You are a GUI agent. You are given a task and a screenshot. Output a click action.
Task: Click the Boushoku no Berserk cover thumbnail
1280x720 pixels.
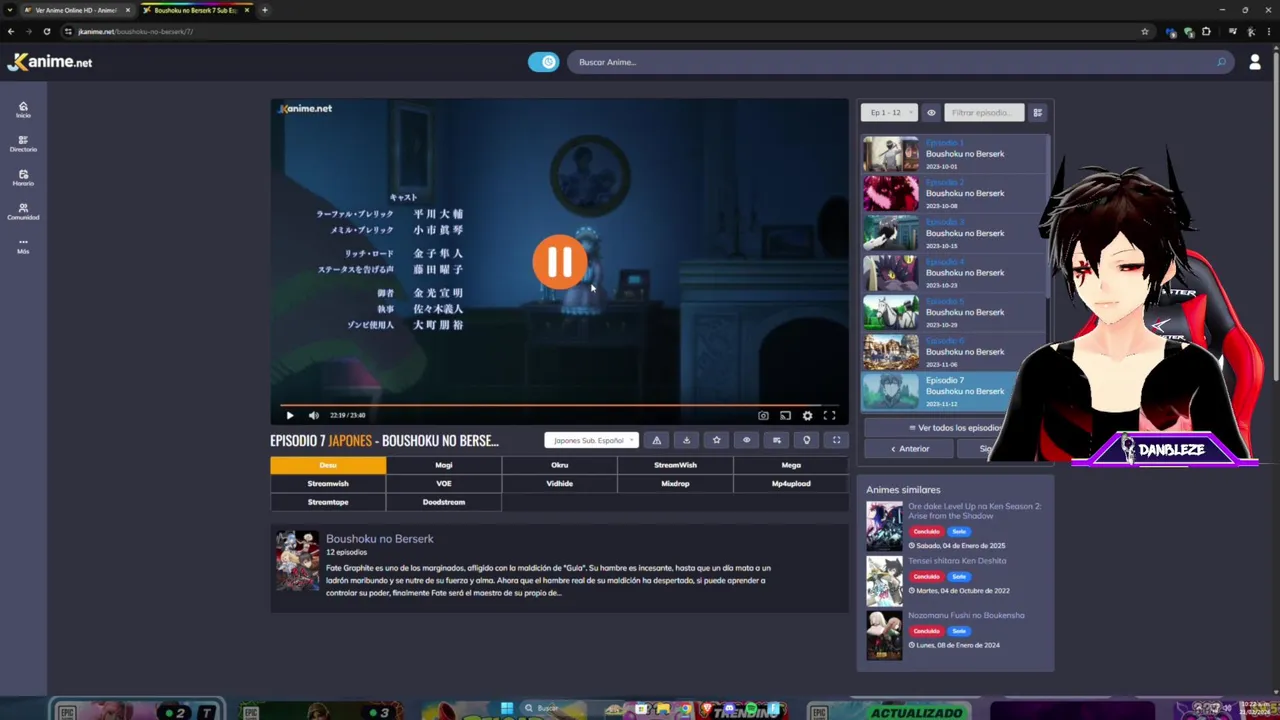(x=297, y=561)
